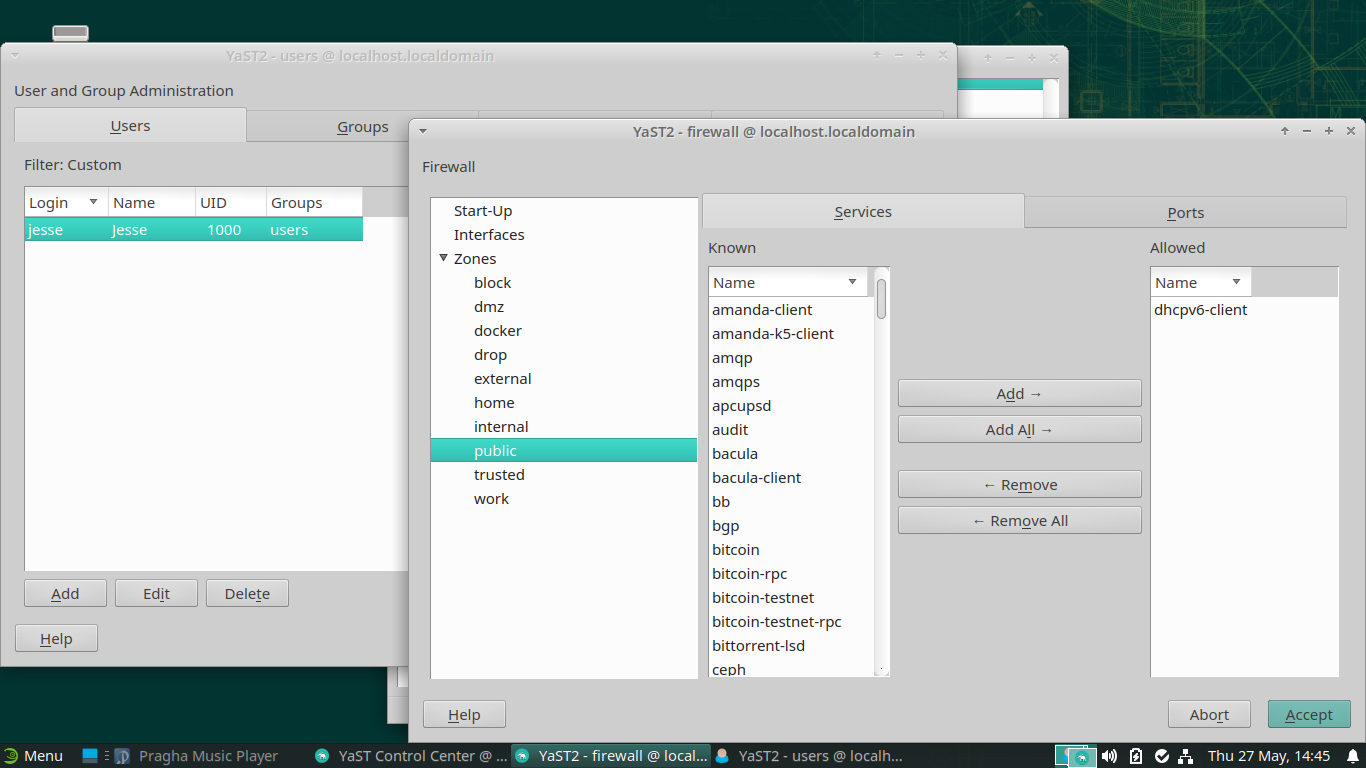Select Start-Up in the firewall tree
This screenshot has height=768, width=1366.
[483, 210]
